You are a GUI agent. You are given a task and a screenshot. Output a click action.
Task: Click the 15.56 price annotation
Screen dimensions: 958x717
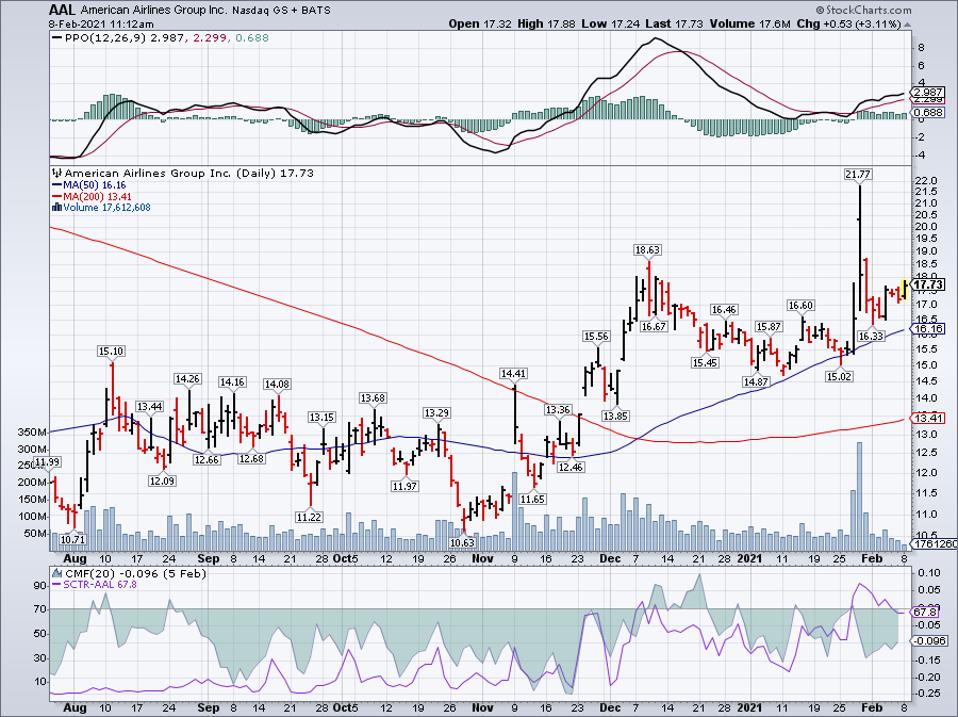coord(596,337)
